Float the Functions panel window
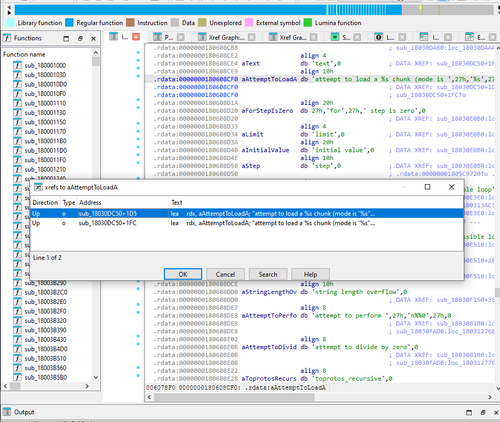 pos(80,39)
